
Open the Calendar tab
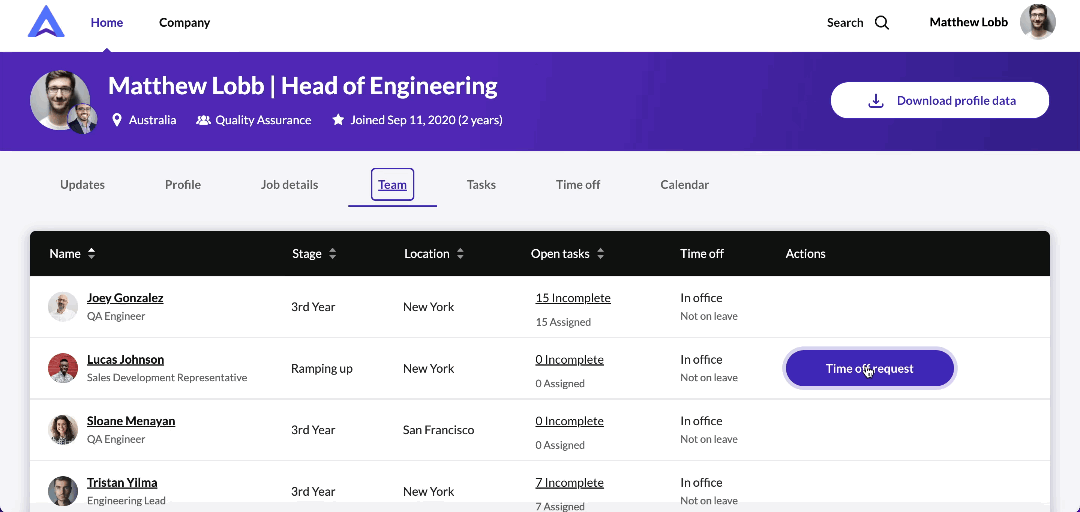point(684,185)
